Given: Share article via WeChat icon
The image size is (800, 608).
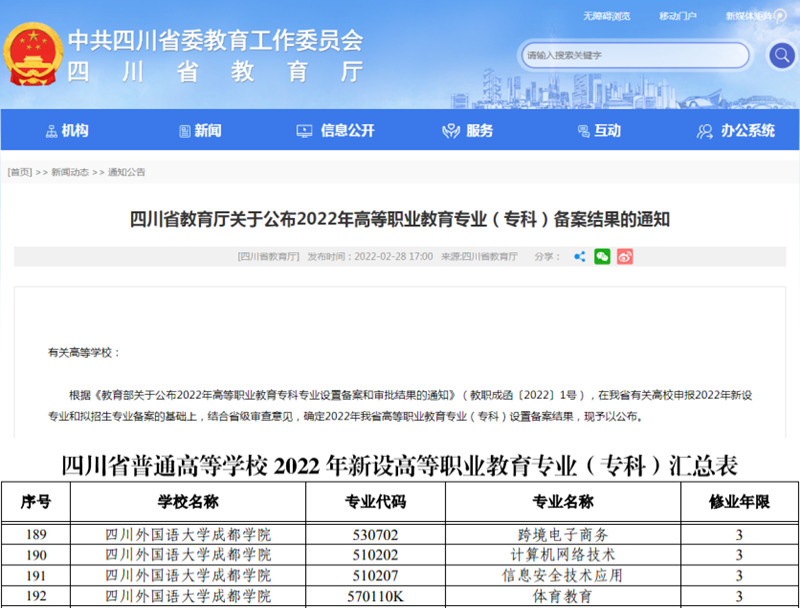Looking at the screenshot, I should pyautogui.click(x=602, y=257).
